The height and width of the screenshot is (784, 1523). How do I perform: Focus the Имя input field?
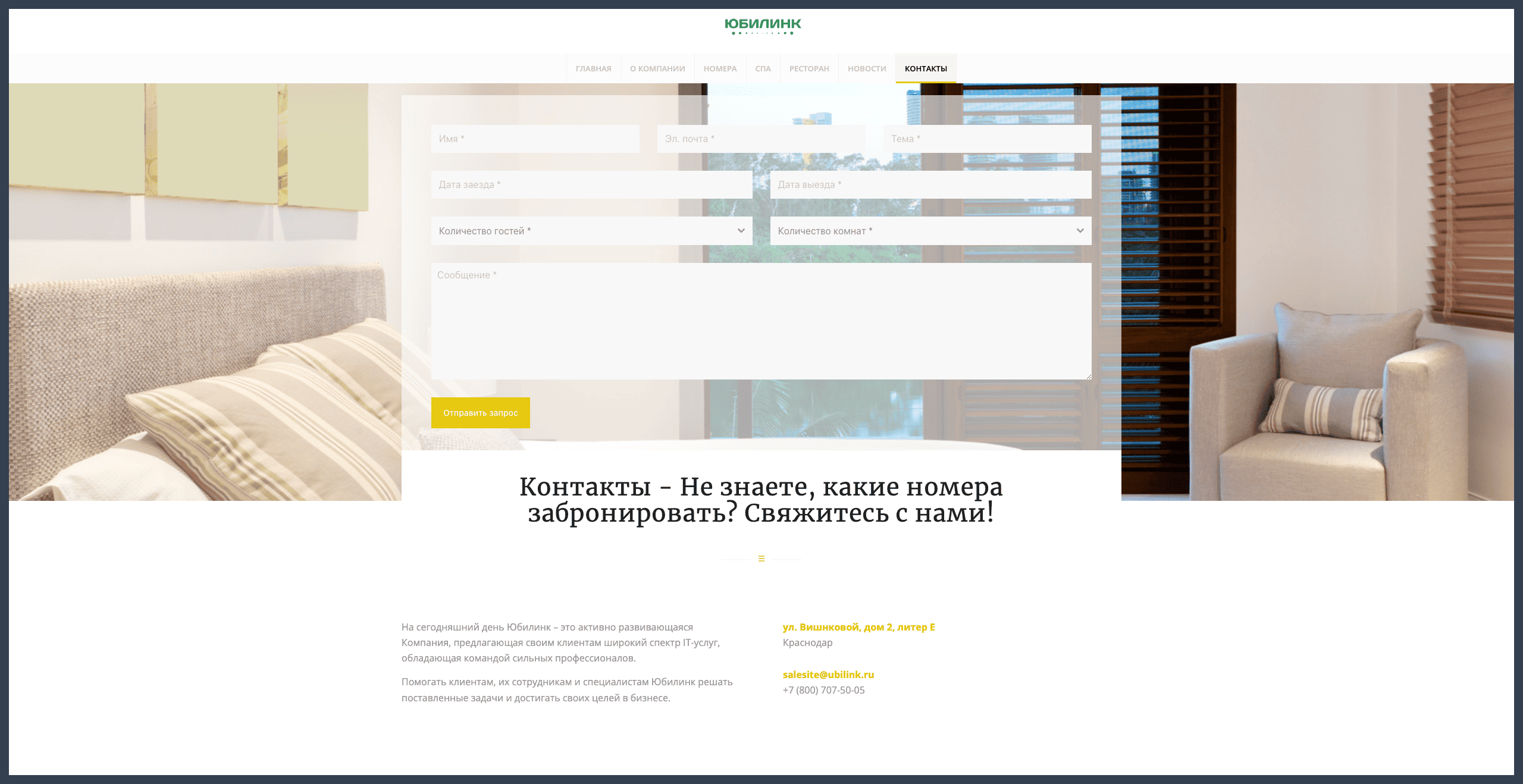(x=535, y=139)
